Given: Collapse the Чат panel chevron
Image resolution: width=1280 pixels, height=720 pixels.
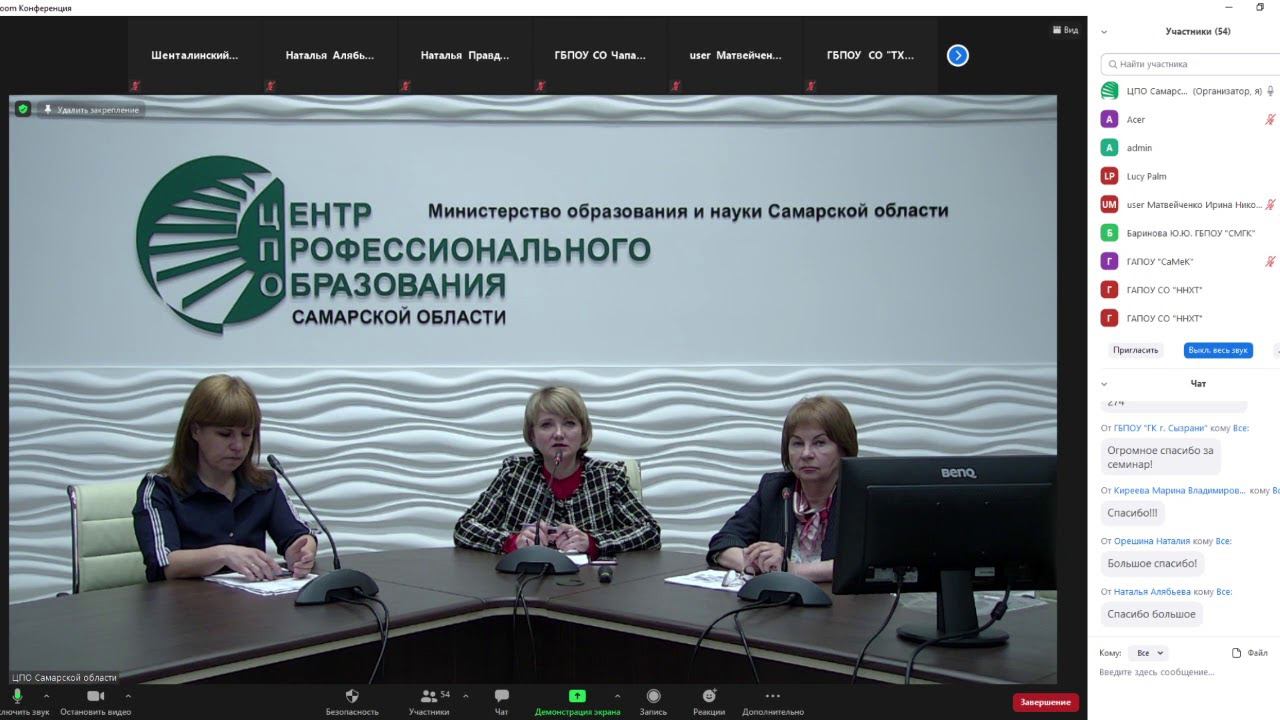Looking at the screenshot, I should (x=1104, y=384).
